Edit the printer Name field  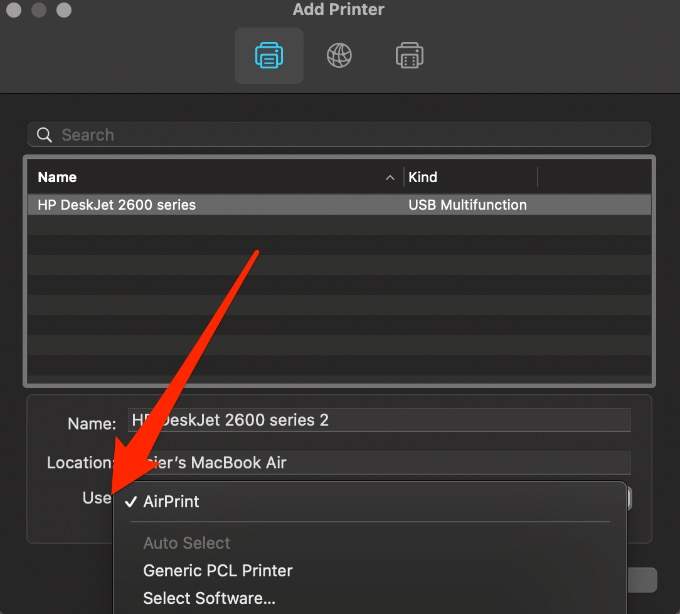pos(379,420)
